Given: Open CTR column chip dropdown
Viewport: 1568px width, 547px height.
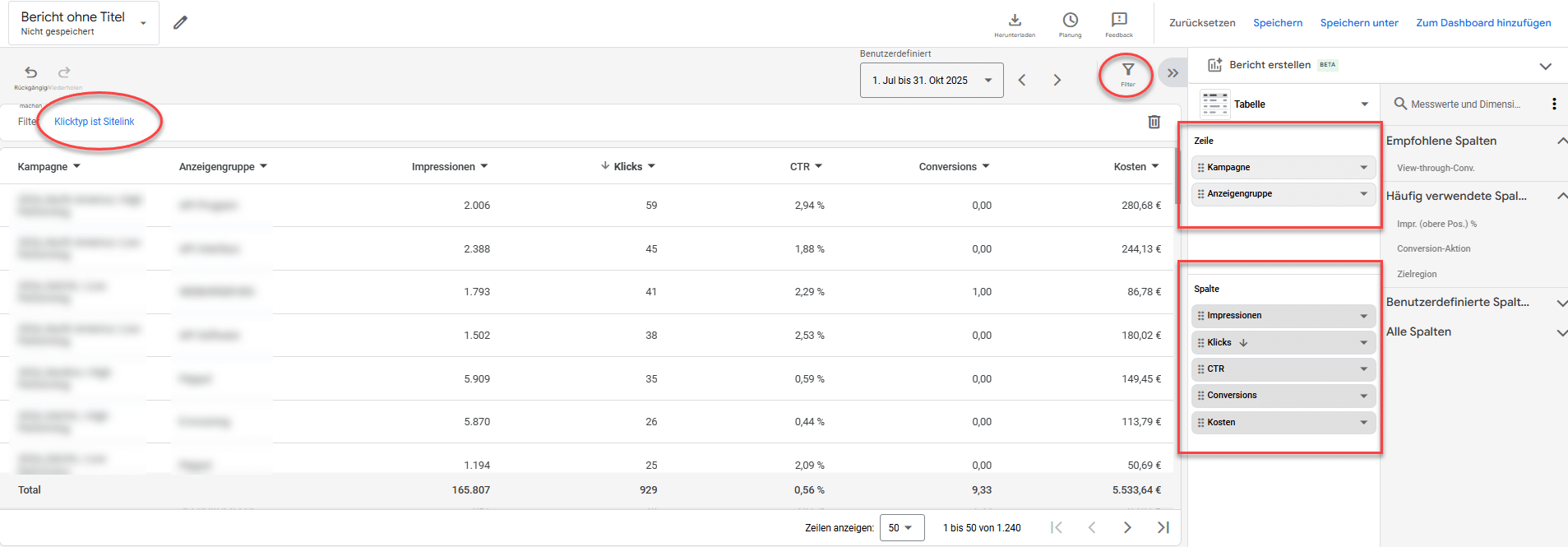Looking at the screenshot, I should 1363,369.
